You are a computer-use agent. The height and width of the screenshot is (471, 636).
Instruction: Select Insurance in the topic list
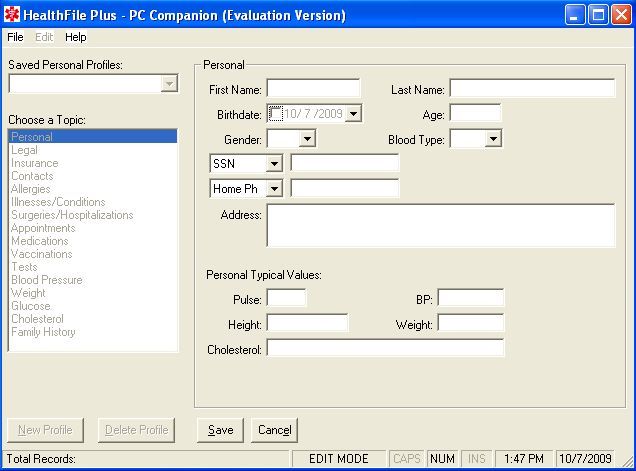click(92, 163)
